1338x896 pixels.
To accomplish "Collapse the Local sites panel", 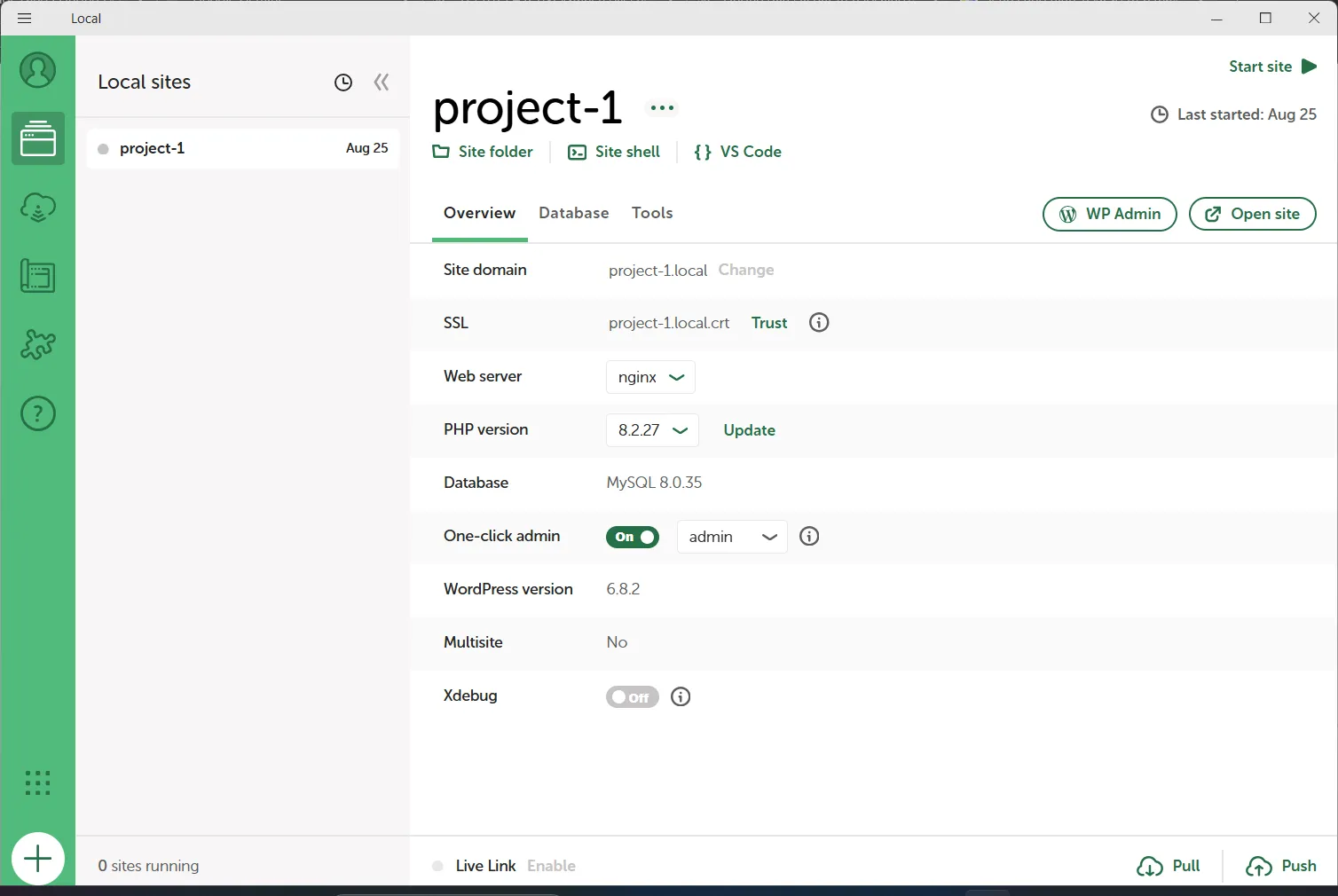I will pyautogui.click(x=382, y=83).
